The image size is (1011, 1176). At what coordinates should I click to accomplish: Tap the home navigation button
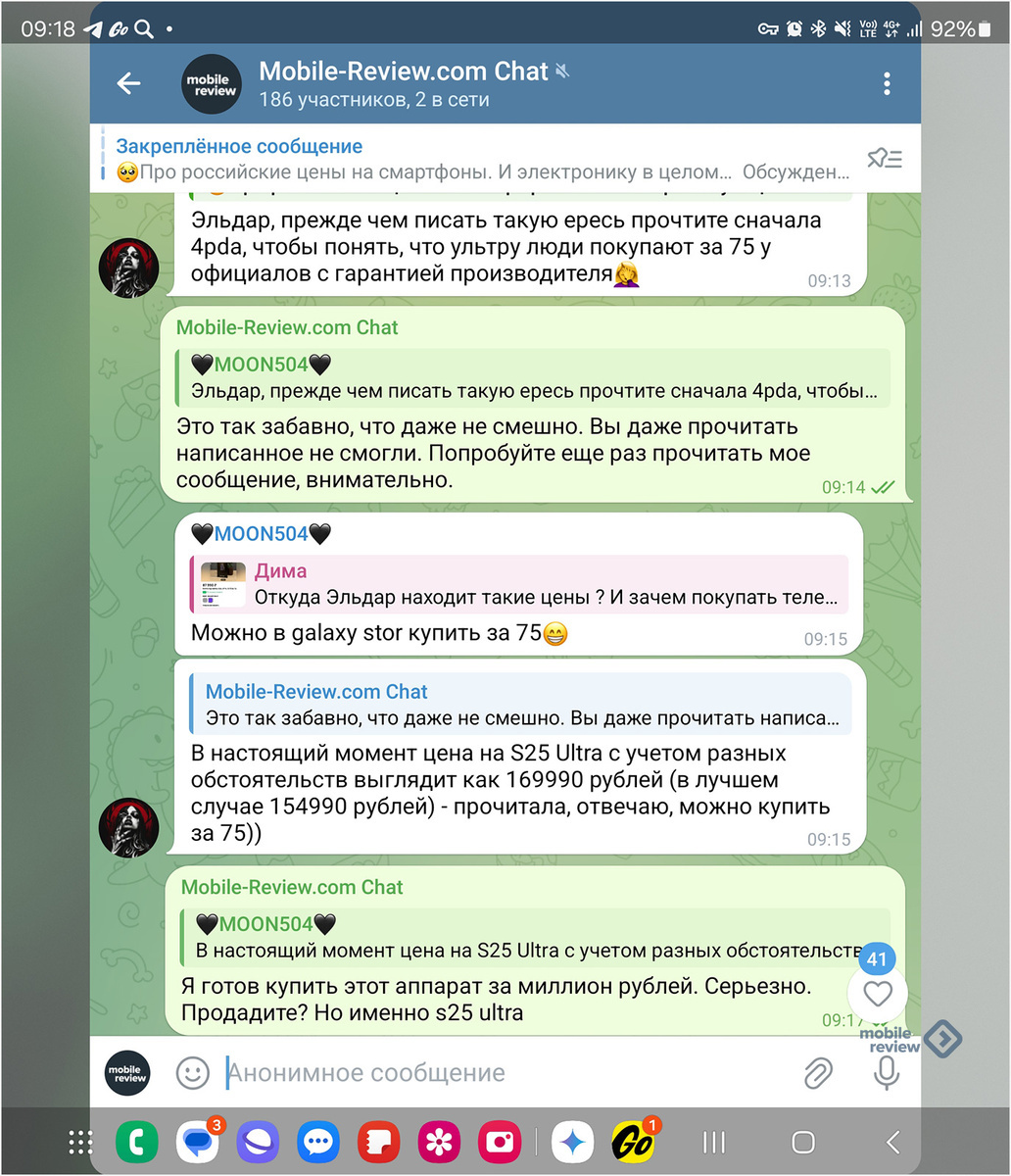(x=803, y=1142)
